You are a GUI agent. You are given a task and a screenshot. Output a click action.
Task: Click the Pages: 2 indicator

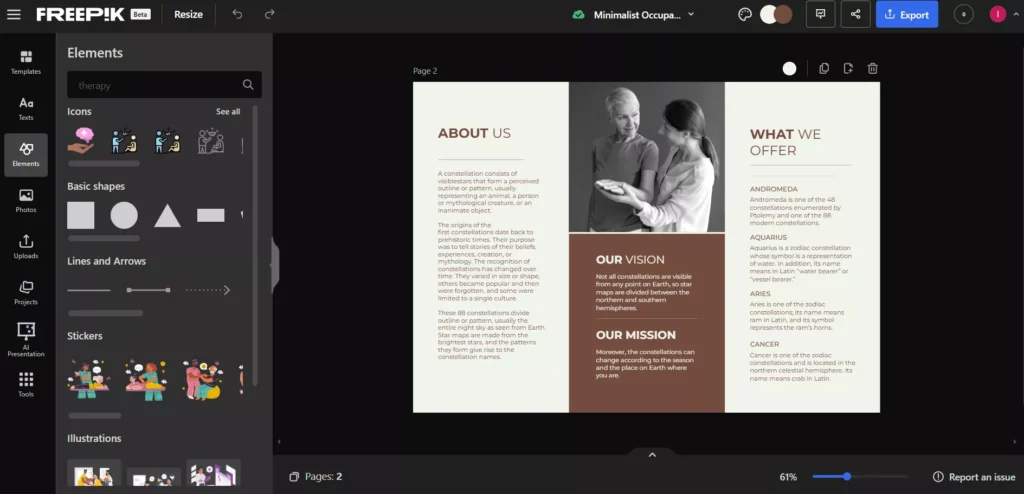point(316,477)
